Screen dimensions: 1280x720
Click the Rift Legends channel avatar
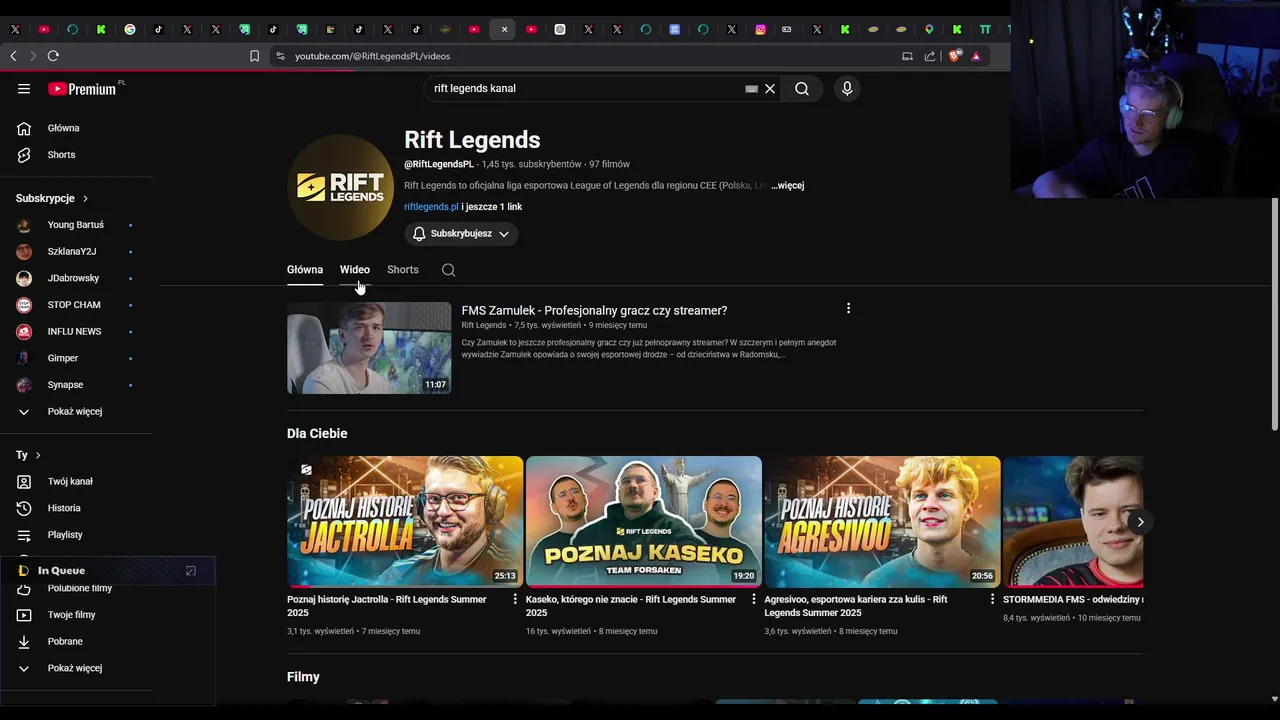point(340,187)
